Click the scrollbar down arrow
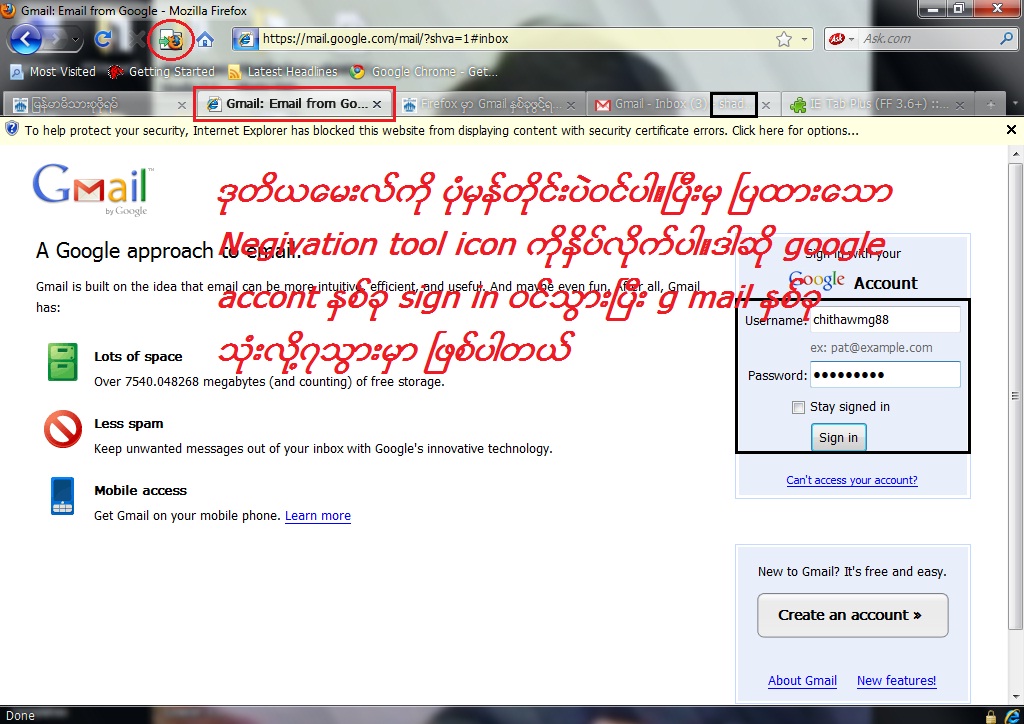 [1016, 697]
